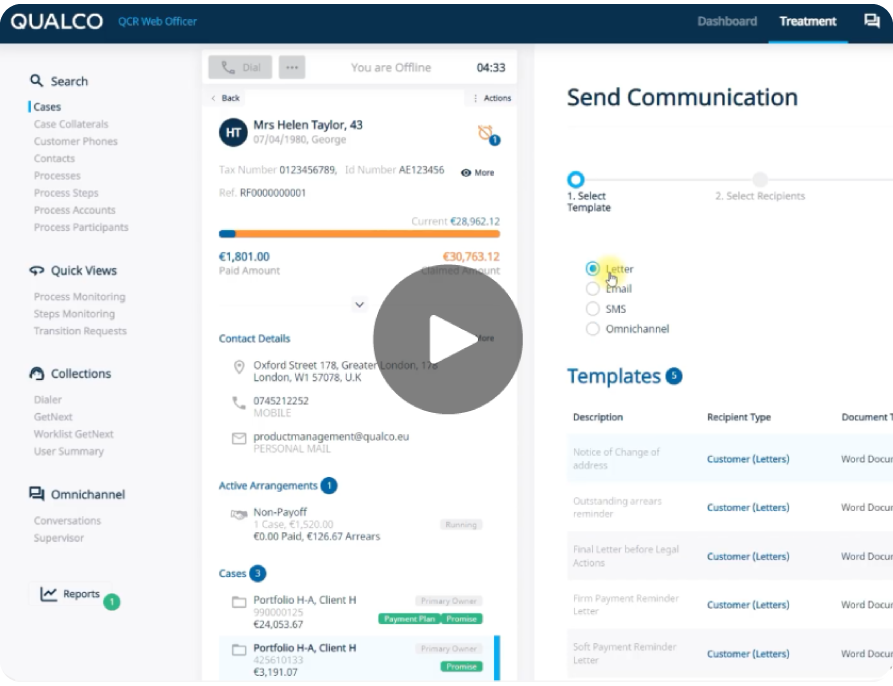893x686 pixels.
Task: Click the Search magnifier icon in sidebar
Action: 37,81
